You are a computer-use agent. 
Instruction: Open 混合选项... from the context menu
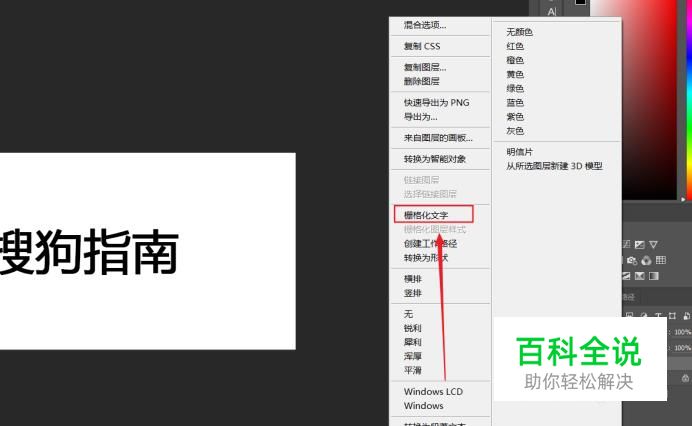pos(425,25)
